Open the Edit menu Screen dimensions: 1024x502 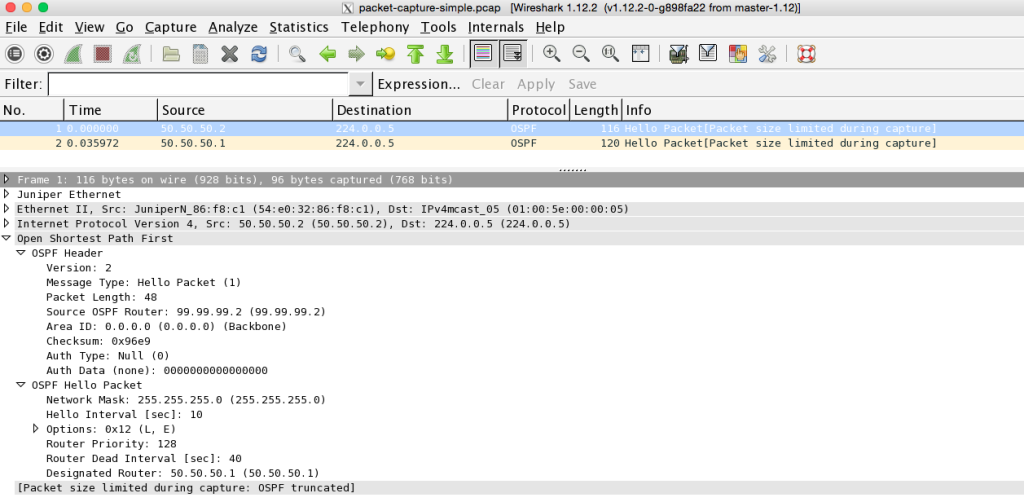(51, 27)
